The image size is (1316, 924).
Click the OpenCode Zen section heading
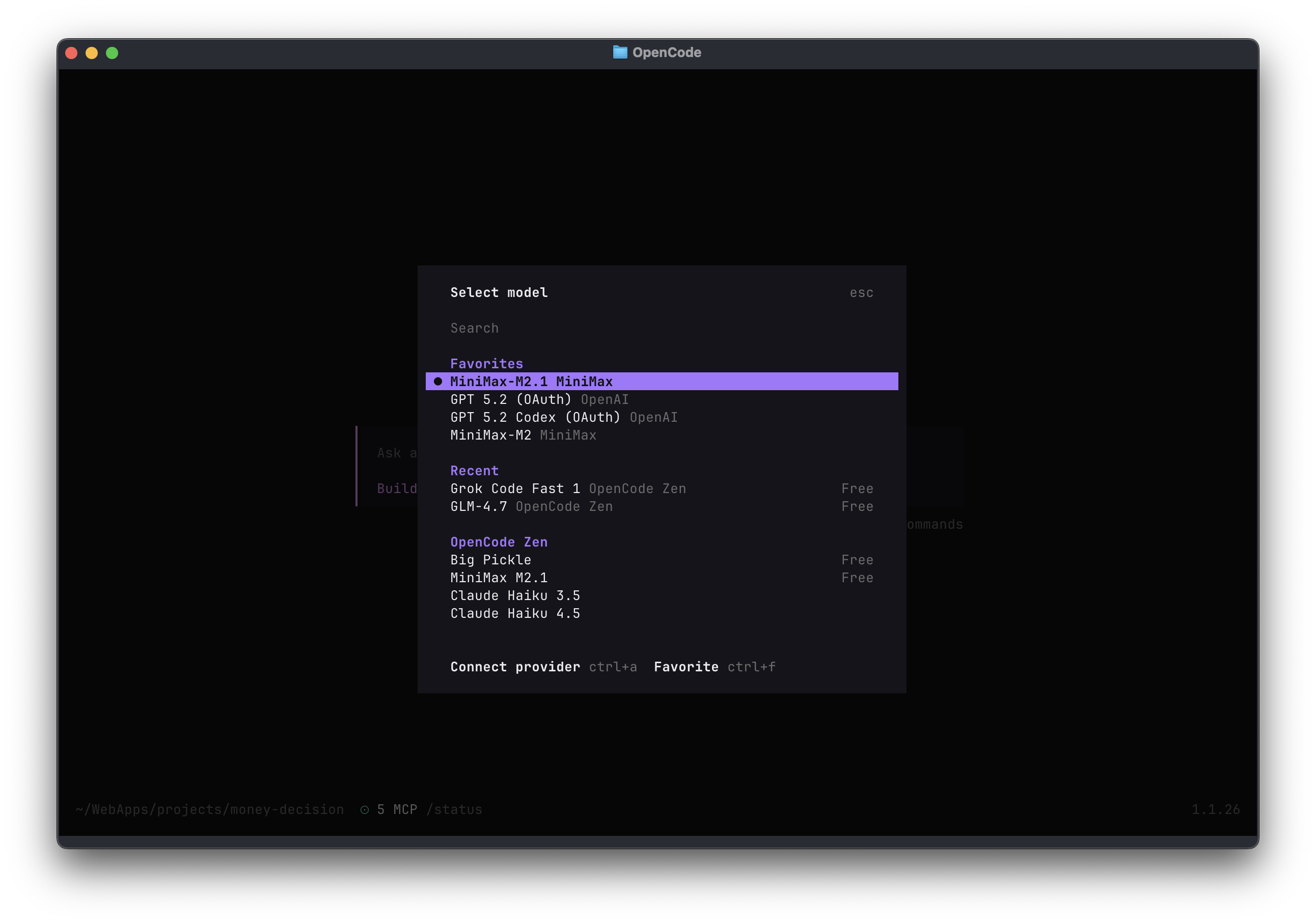(499, 541)
